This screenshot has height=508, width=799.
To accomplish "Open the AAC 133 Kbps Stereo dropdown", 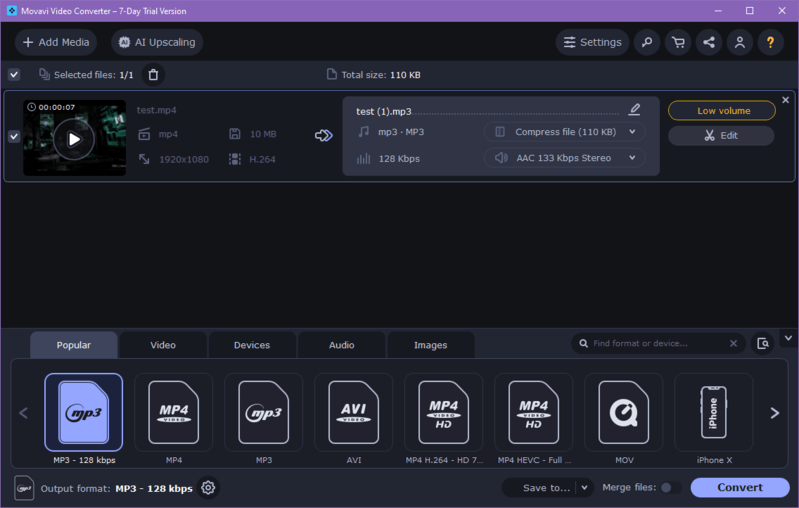I will (x=565, y=158).
